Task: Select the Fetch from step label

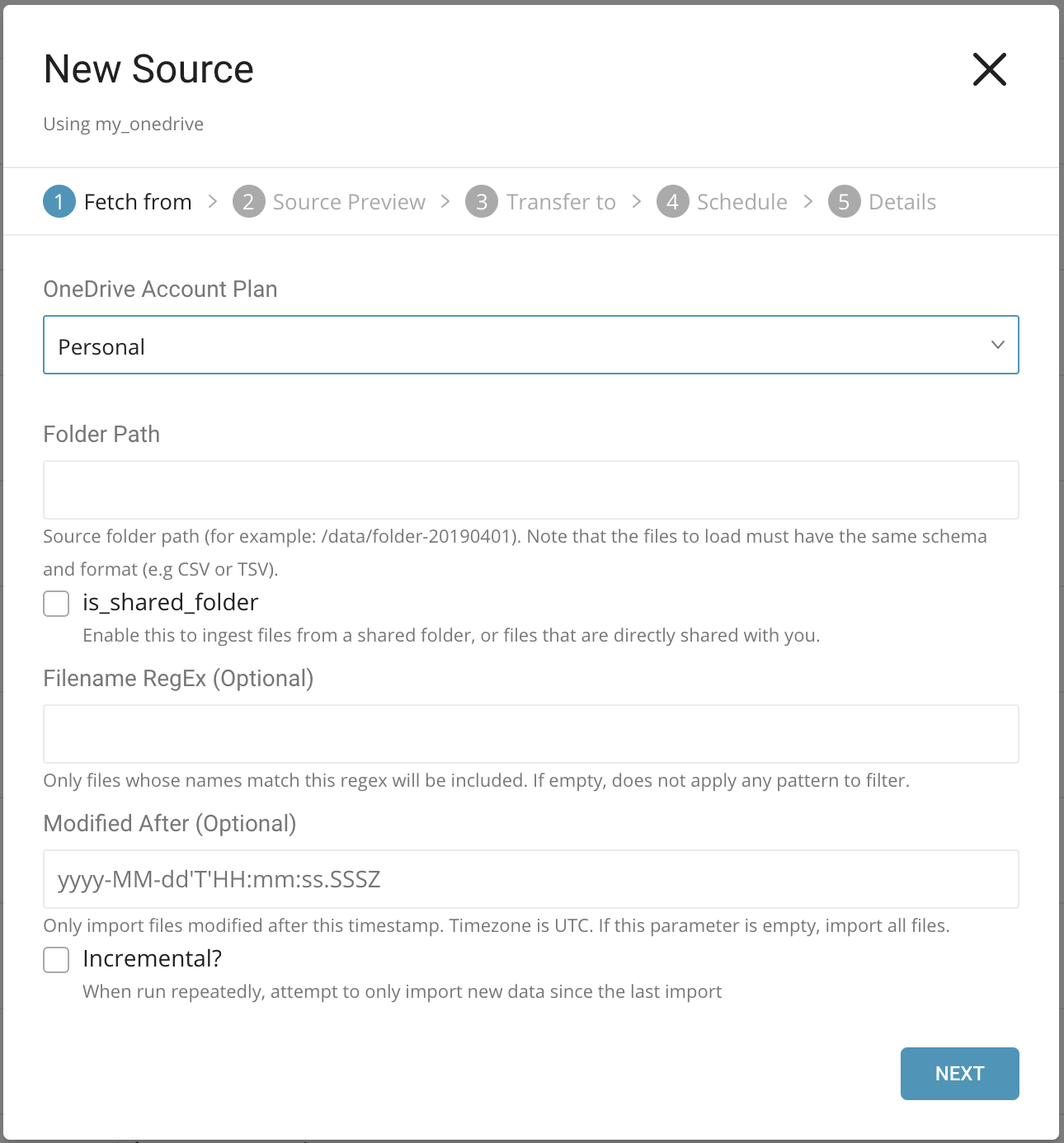Action: pyautogui.click(x=138, y=202)
